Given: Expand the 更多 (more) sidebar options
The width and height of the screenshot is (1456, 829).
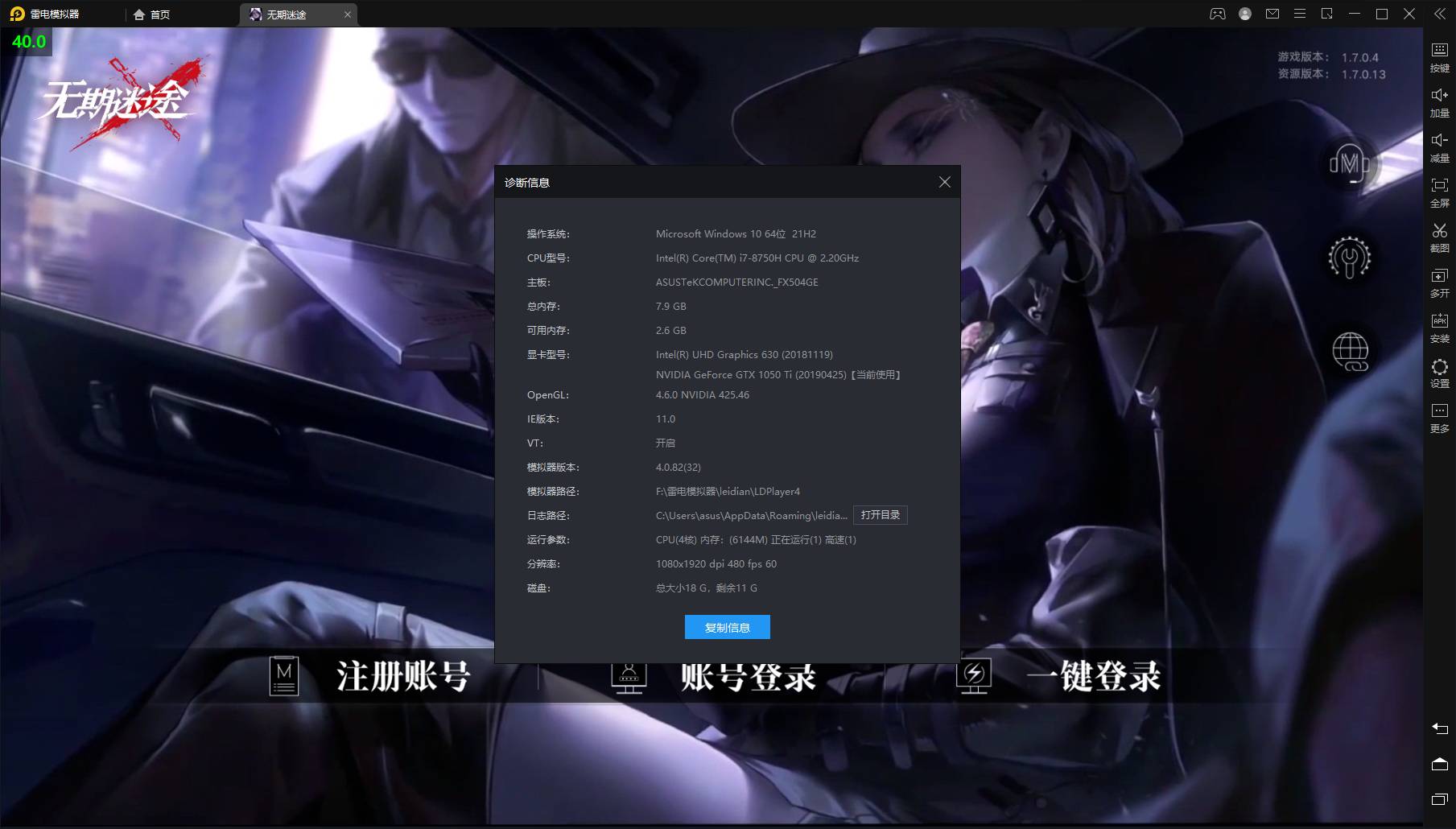Looking at the screenshot, I should click(1439, 417).
